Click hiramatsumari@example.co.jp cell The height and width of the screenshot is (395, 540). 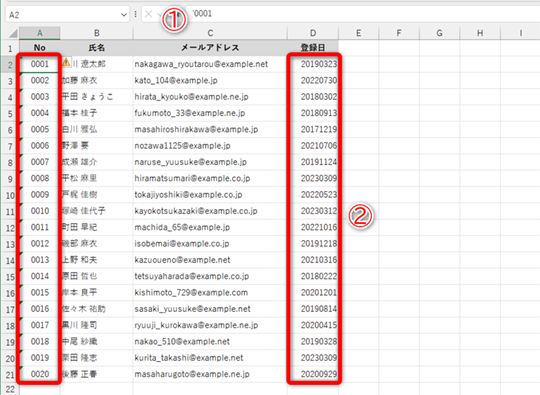pyautogui.click(x=210, y=178)
